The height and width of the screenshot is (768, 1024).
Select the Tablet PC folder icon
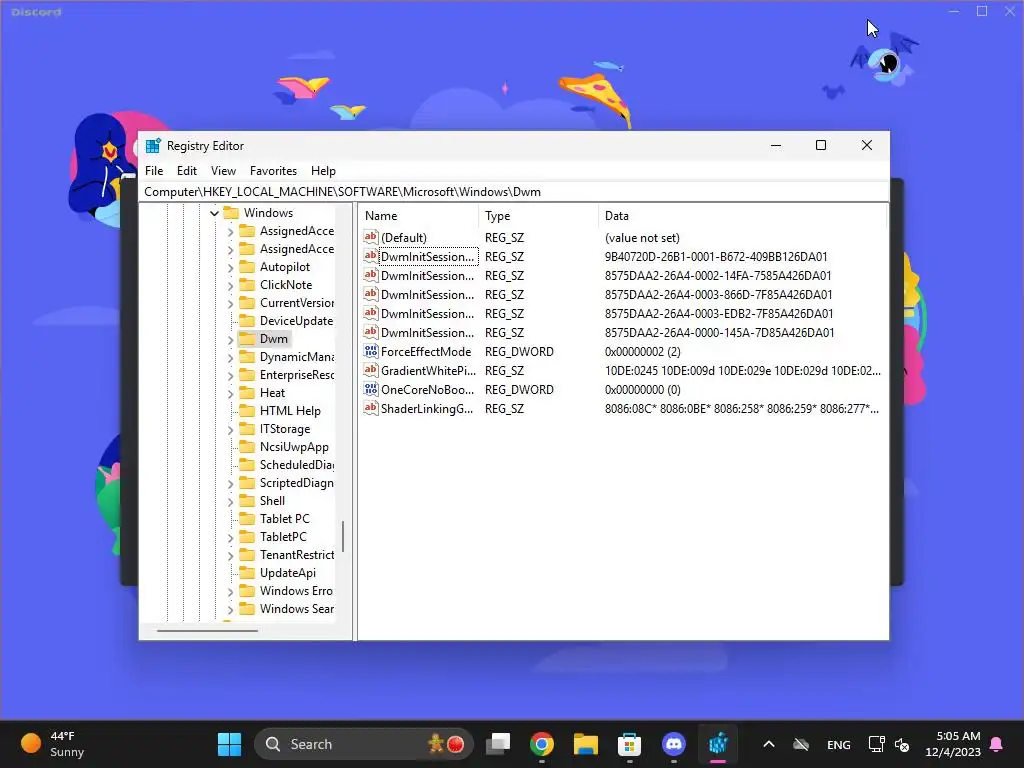[247, 519]
